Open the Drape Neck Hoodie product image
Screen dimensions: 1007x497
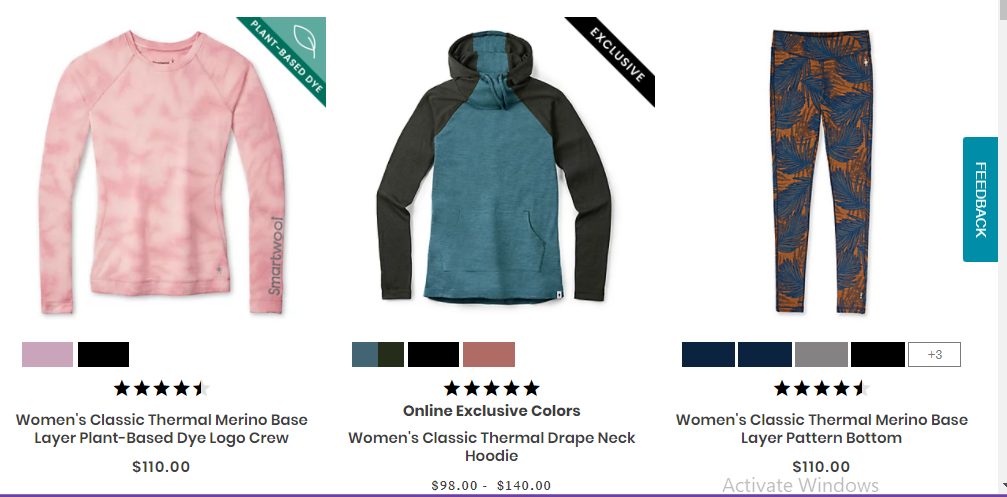493,167
